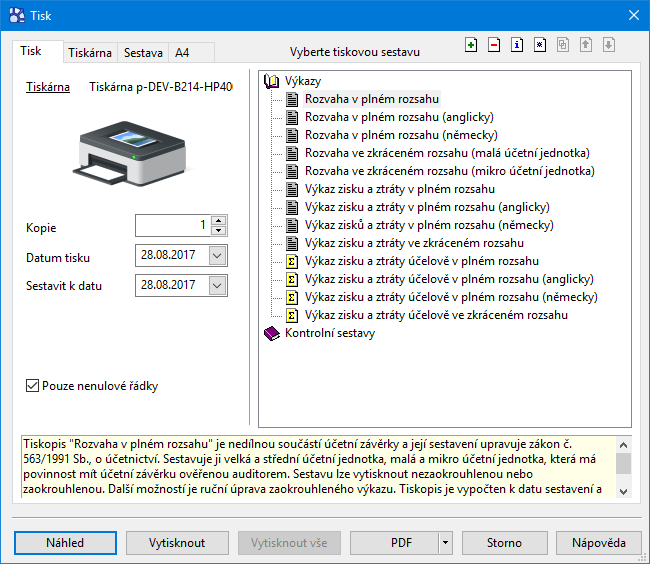Switch to the Sestava tab

[x=143, y=53]
